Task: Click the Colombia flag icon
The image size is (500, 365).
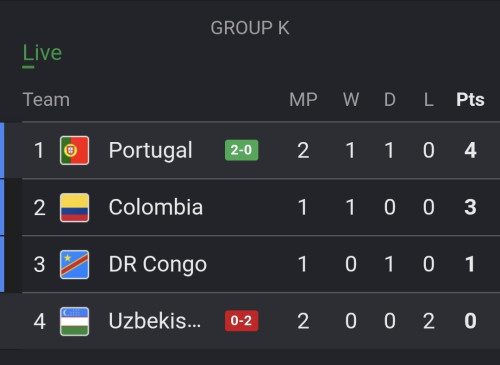Action: 74,207
